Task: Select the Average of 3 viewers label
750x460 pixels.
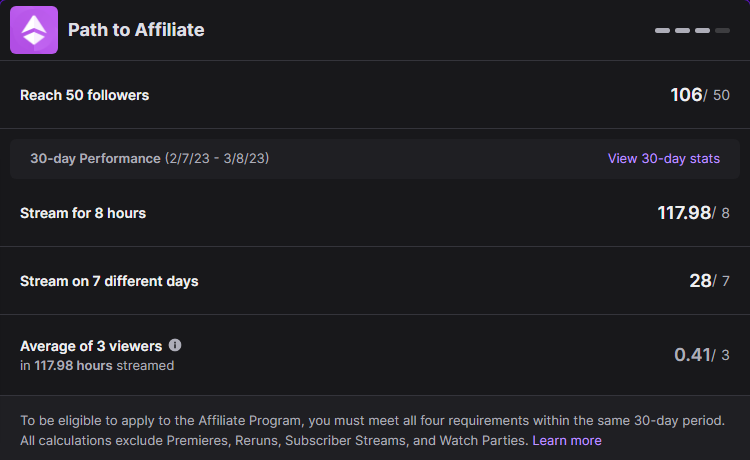Action: (91, 346)
